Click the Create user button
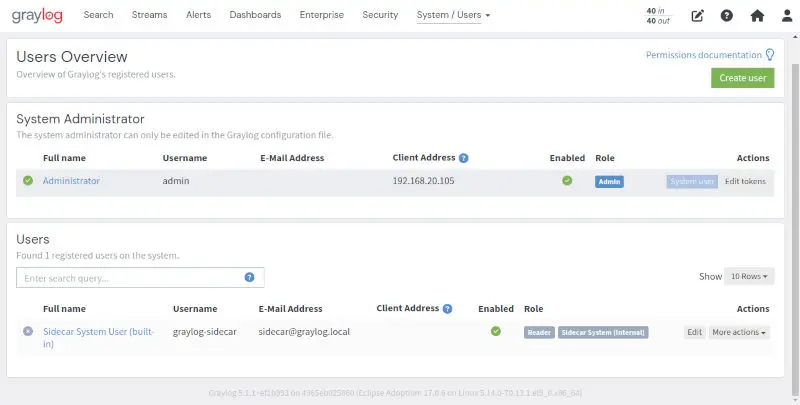Viewport: 800px width, 405px height. [x=743, y=78]
